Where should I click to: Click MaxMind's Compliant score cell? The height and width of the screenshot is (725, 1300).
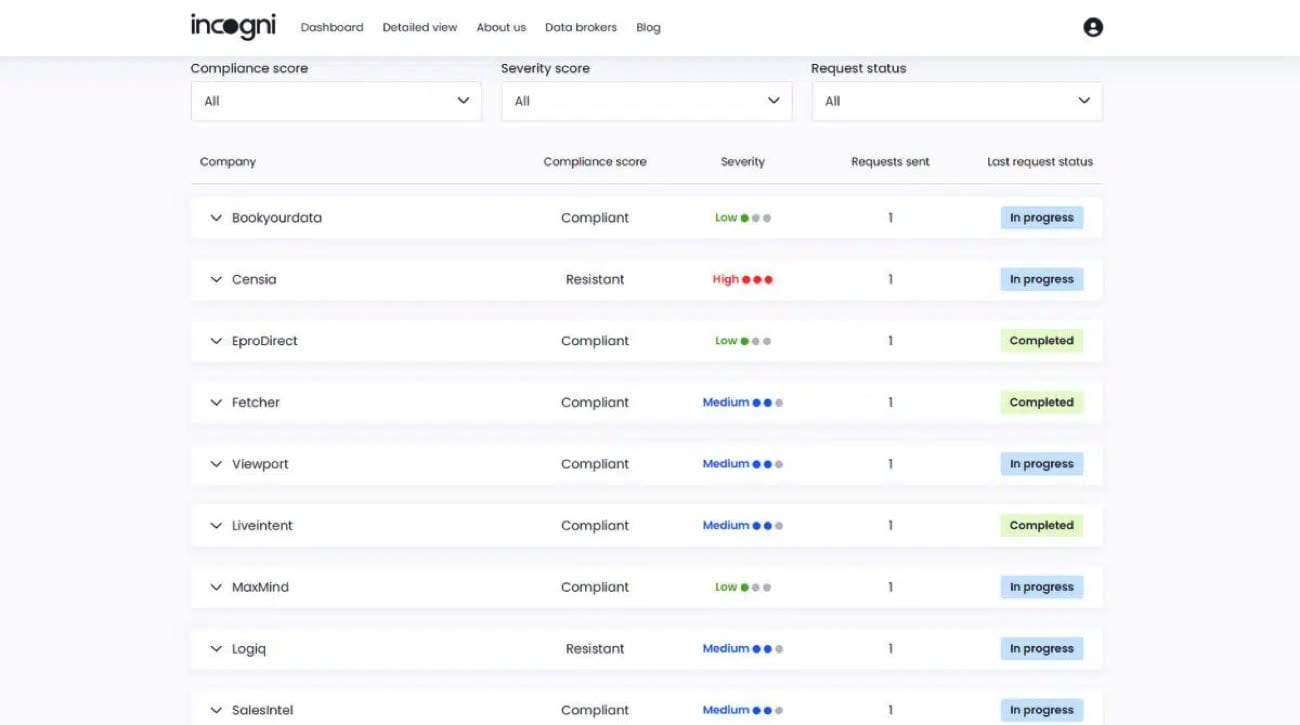[595, 588]
